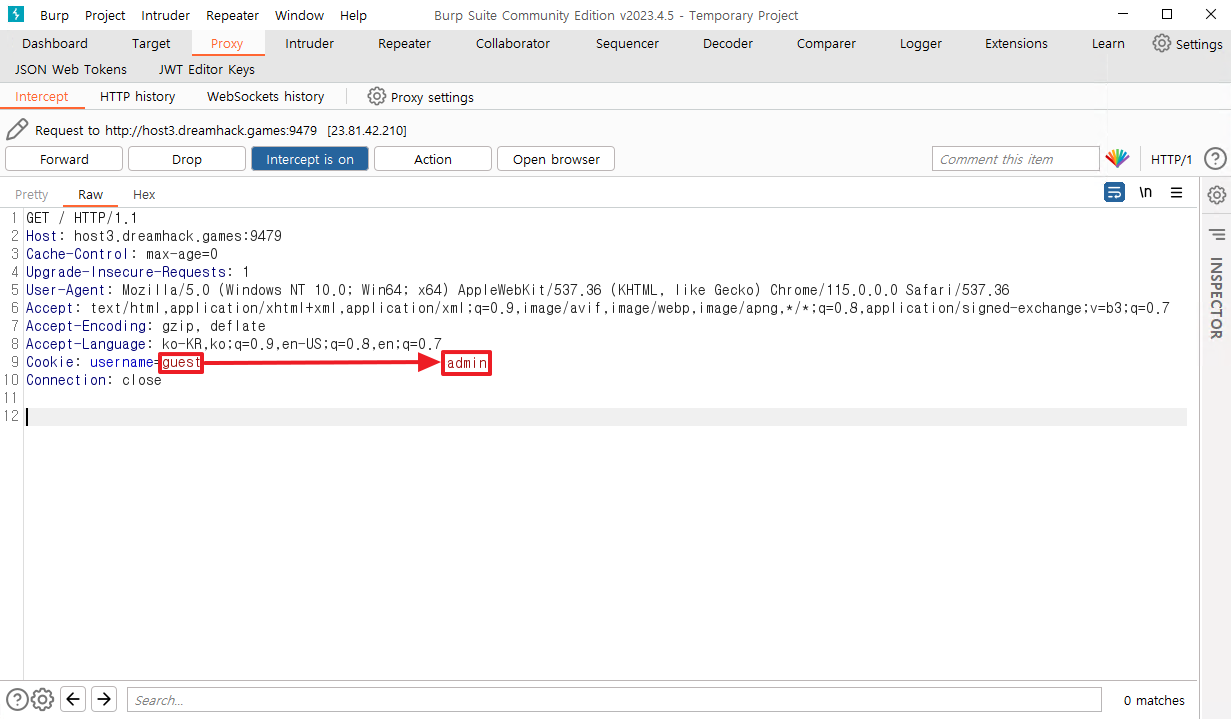Select the Intercept sub-tab
Image resolution: width=1231 pixels, height=719 pixels.
click(x=42, y=97)
